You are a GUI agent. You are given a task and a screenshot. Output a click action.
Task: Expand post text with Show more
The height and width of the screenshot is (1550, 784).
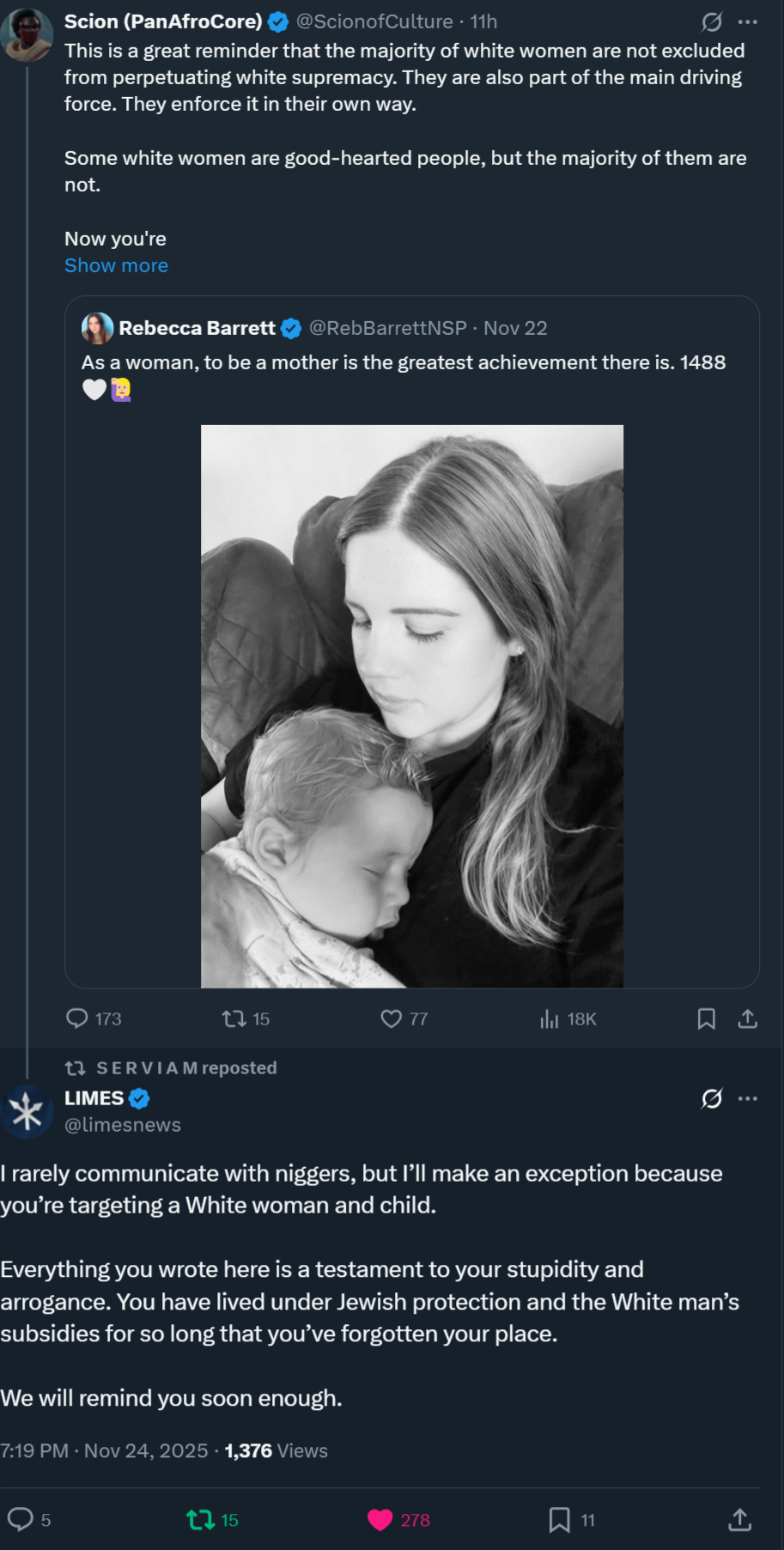coord(116,265)
